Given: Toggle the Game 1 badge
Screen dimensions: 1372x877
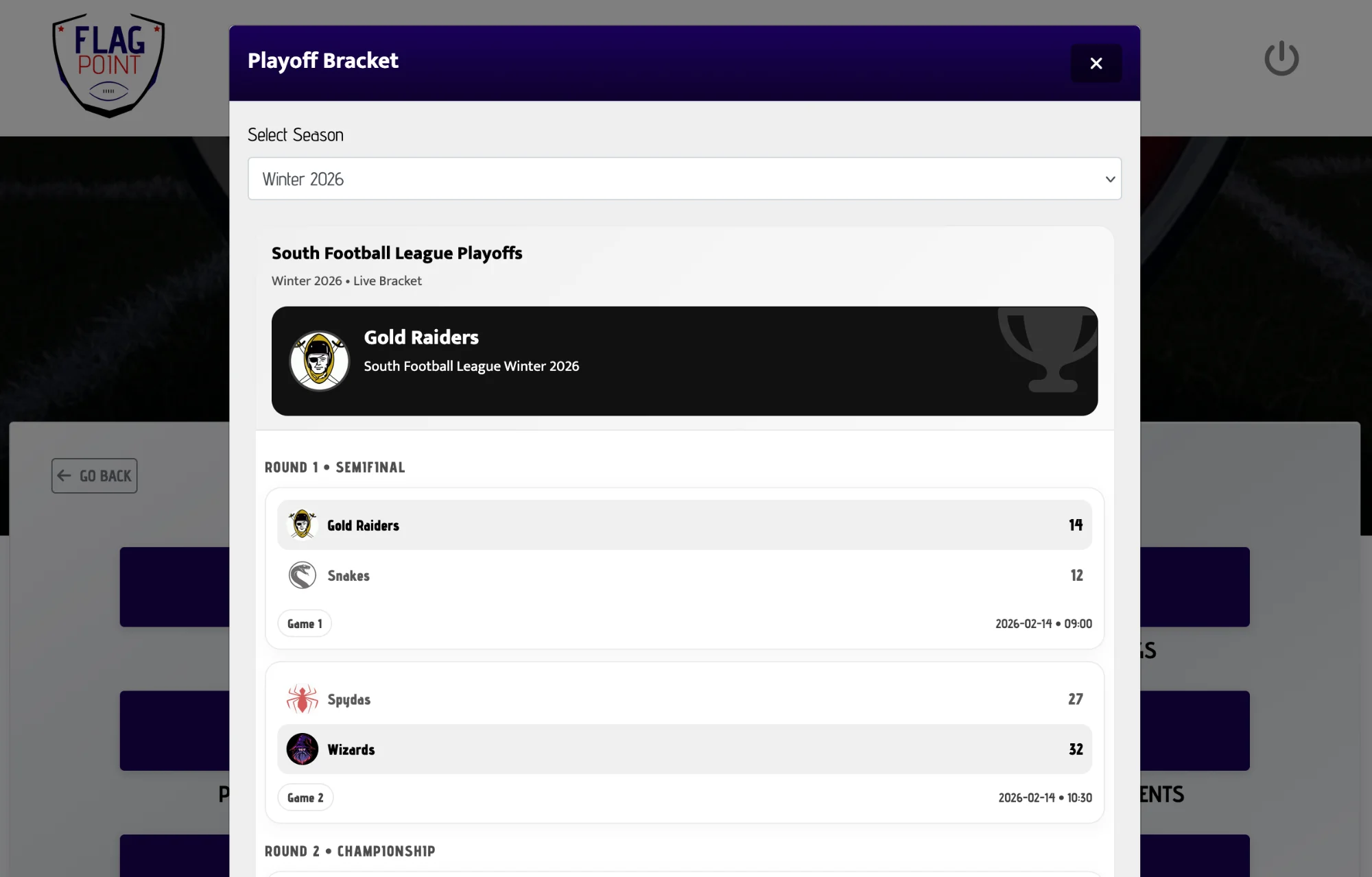Looking at the screenshot, I should pyautogui.click(x=304, y=623).
